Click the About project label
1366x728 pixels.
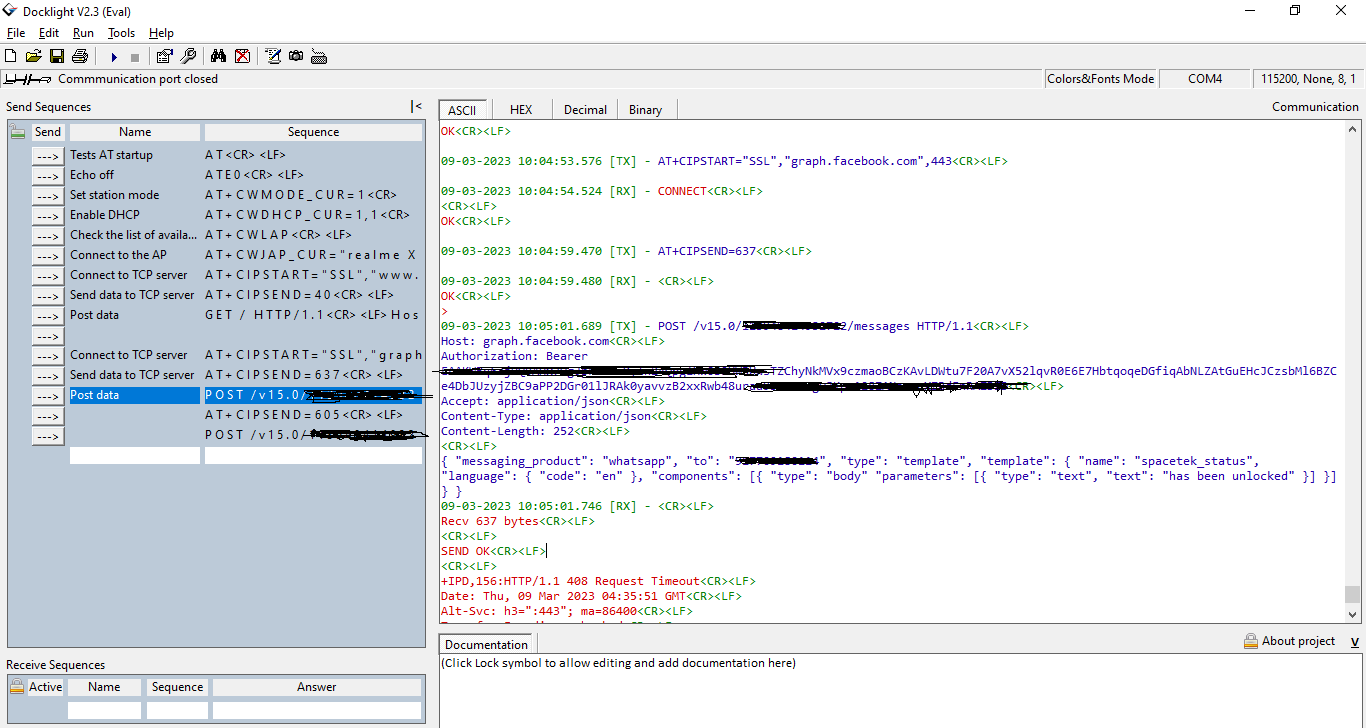(x=1298, y=641)
